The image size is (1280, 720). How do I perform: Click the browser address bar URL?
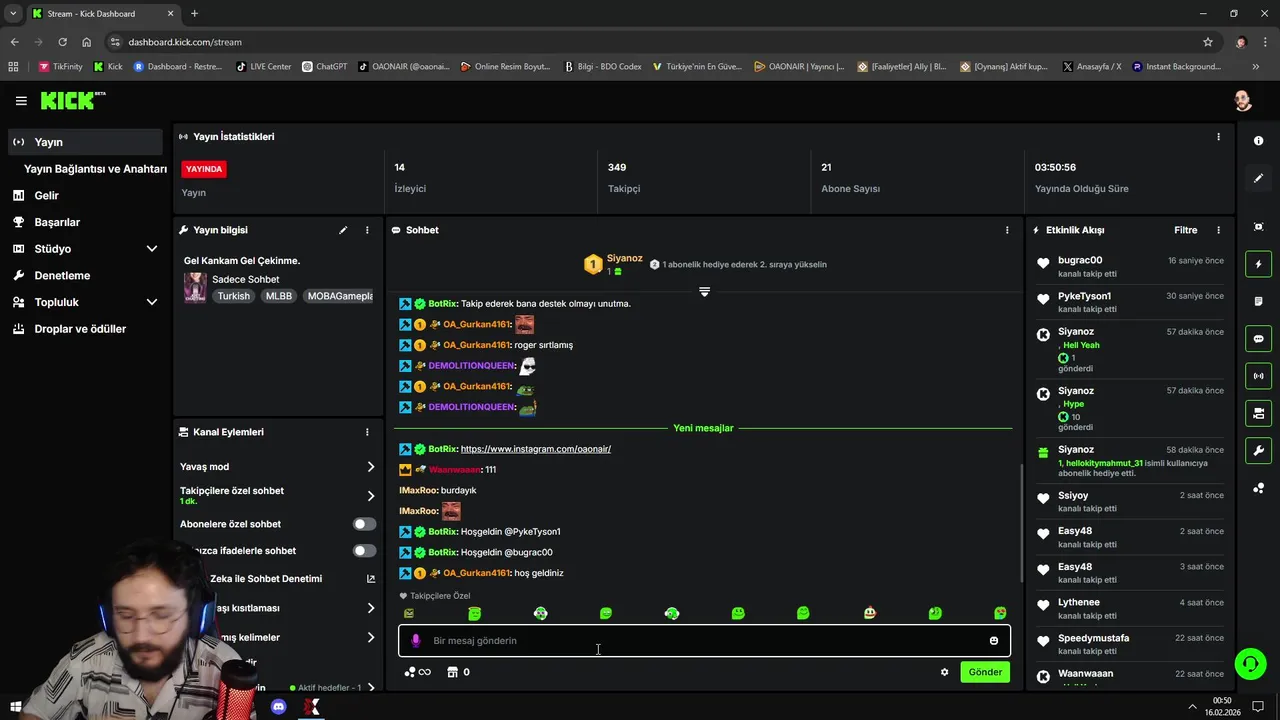(185, 42)
